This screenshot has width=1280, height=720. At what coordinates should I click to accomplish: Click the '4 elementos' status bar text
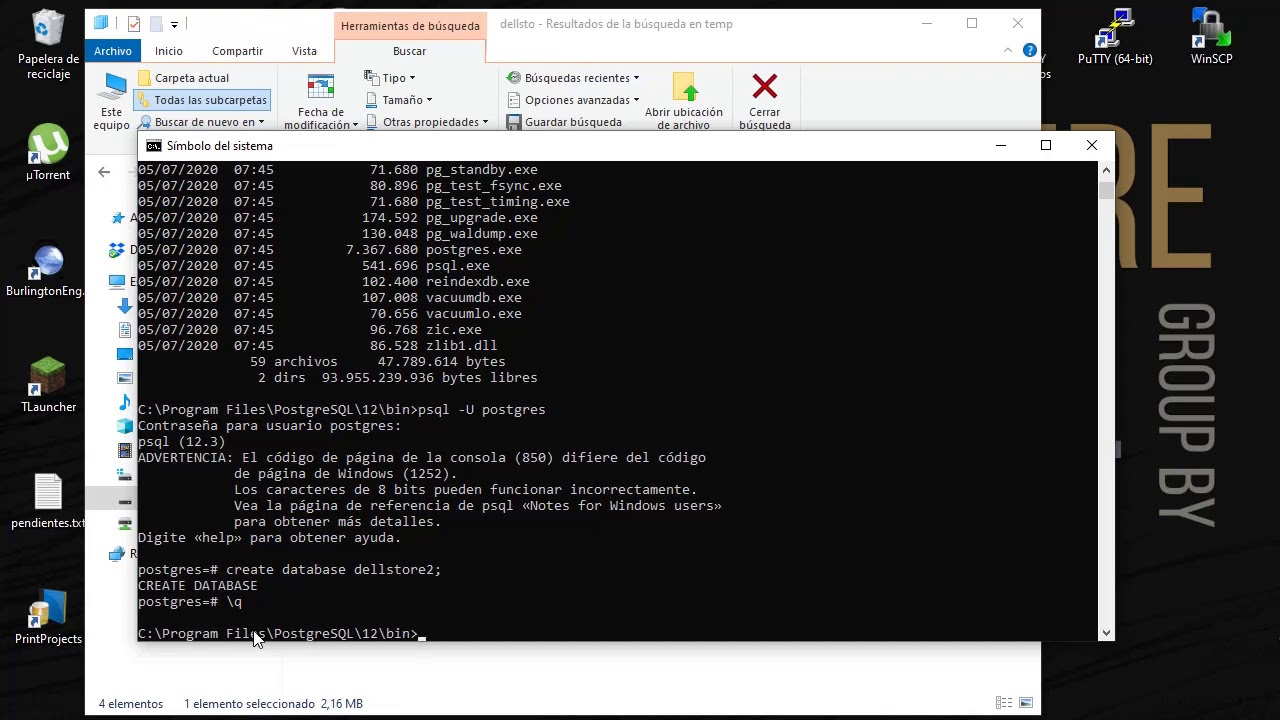click(x=131, y=704)
